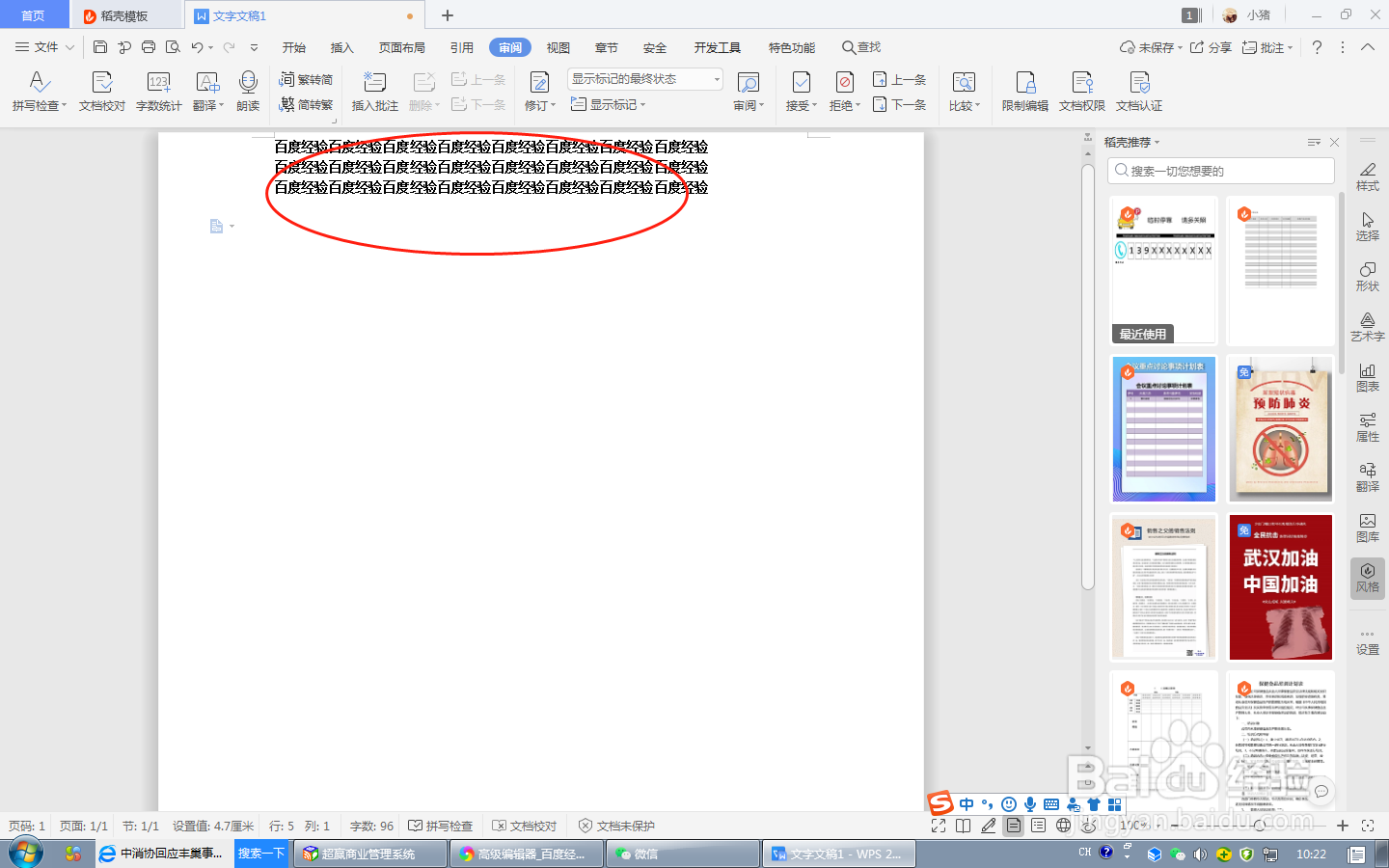The width and height of the screenshot is (1389, 868).
Task: Expand Show Markup (显示标记) dropdown
Action: (x=642, y=104)
